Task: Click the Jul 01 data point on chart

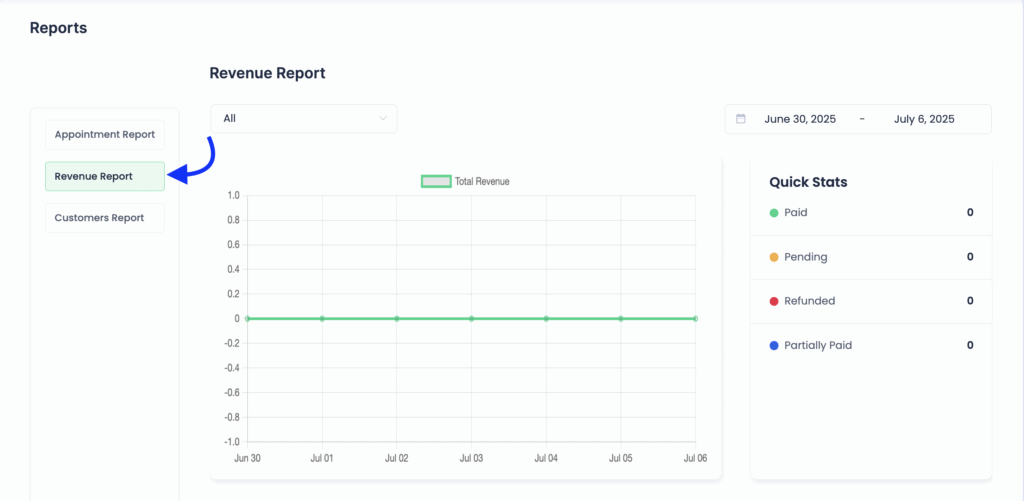Action: [x=322, y=319]
